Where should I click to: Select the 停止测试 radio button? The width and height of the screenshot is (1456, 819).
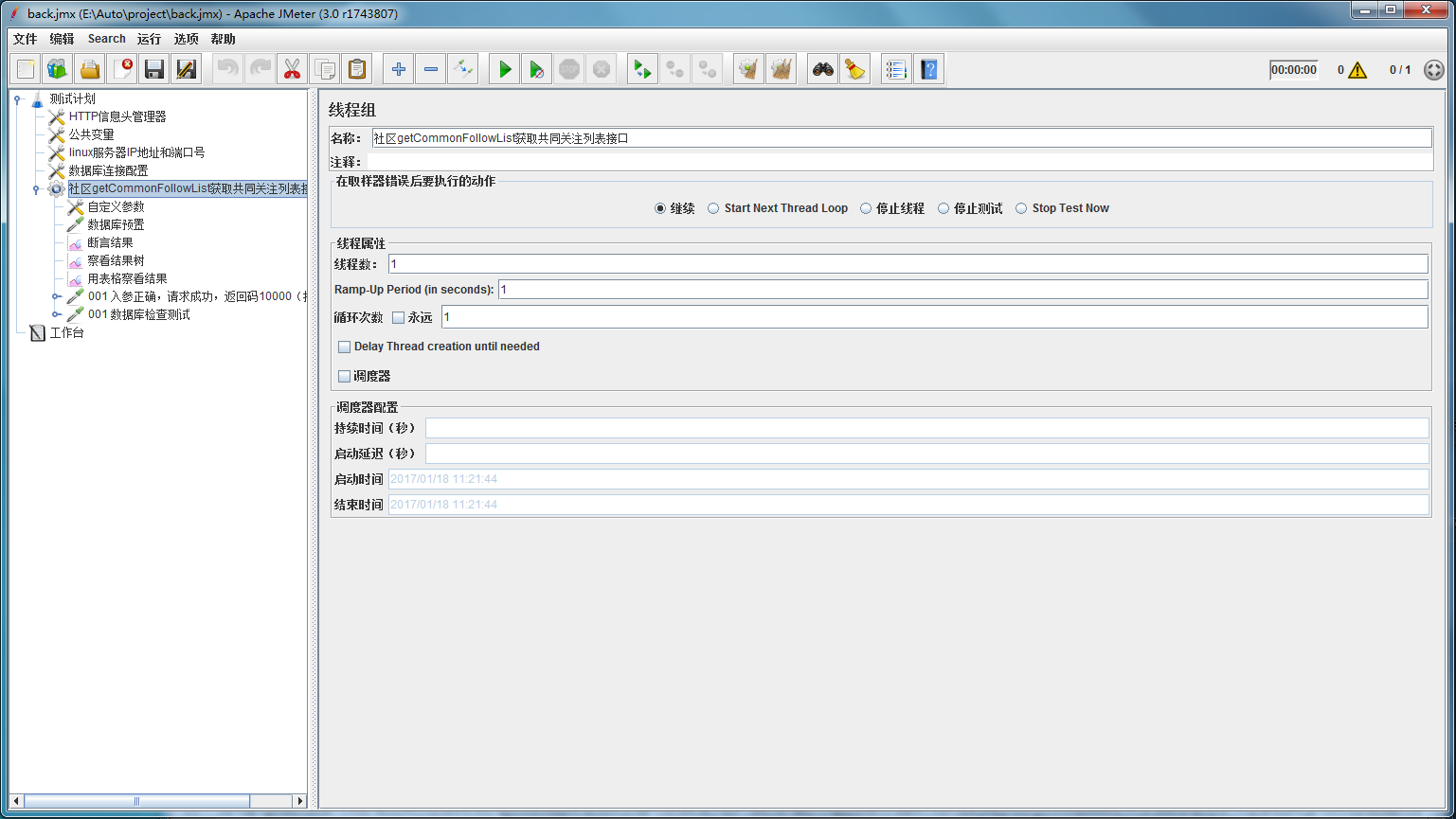pyautogui.click(x=944, y=208)
